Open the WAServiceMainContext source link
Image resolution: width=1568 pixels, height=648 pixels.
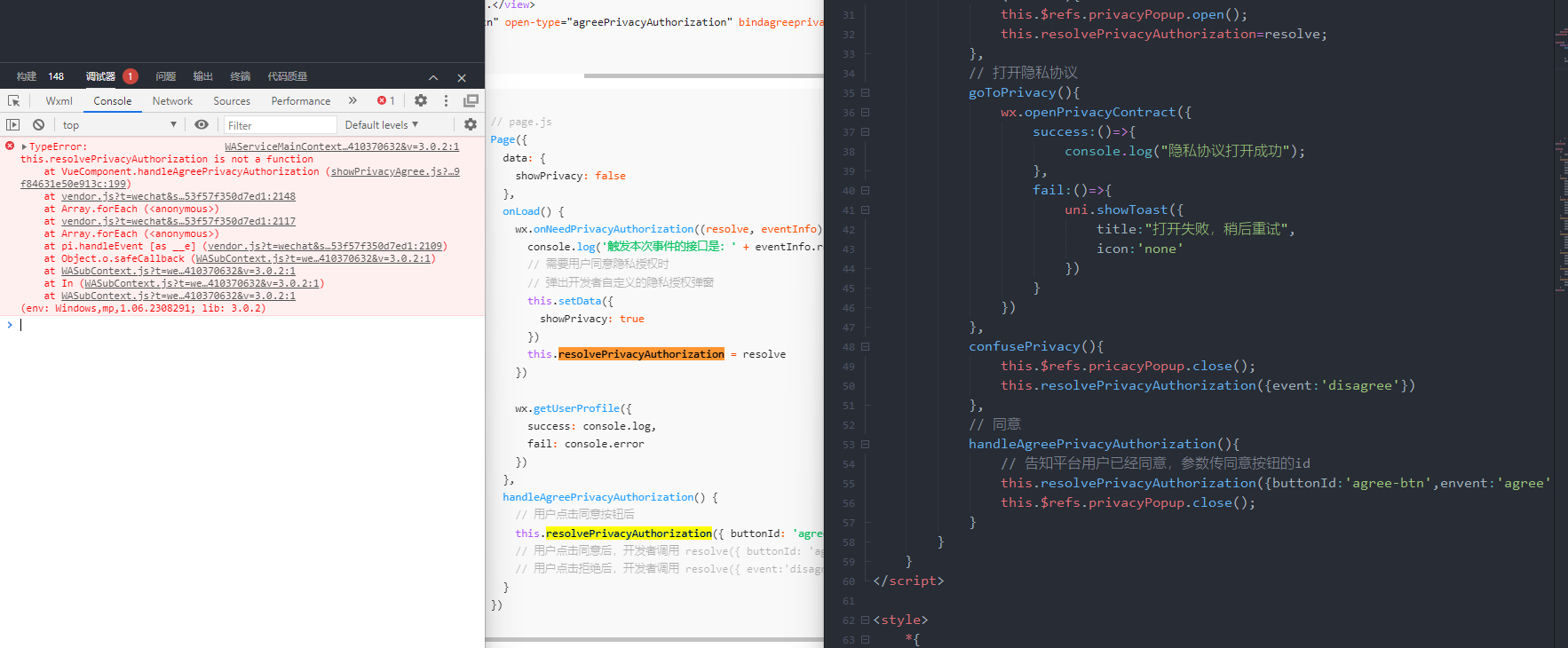click(342, 146)
